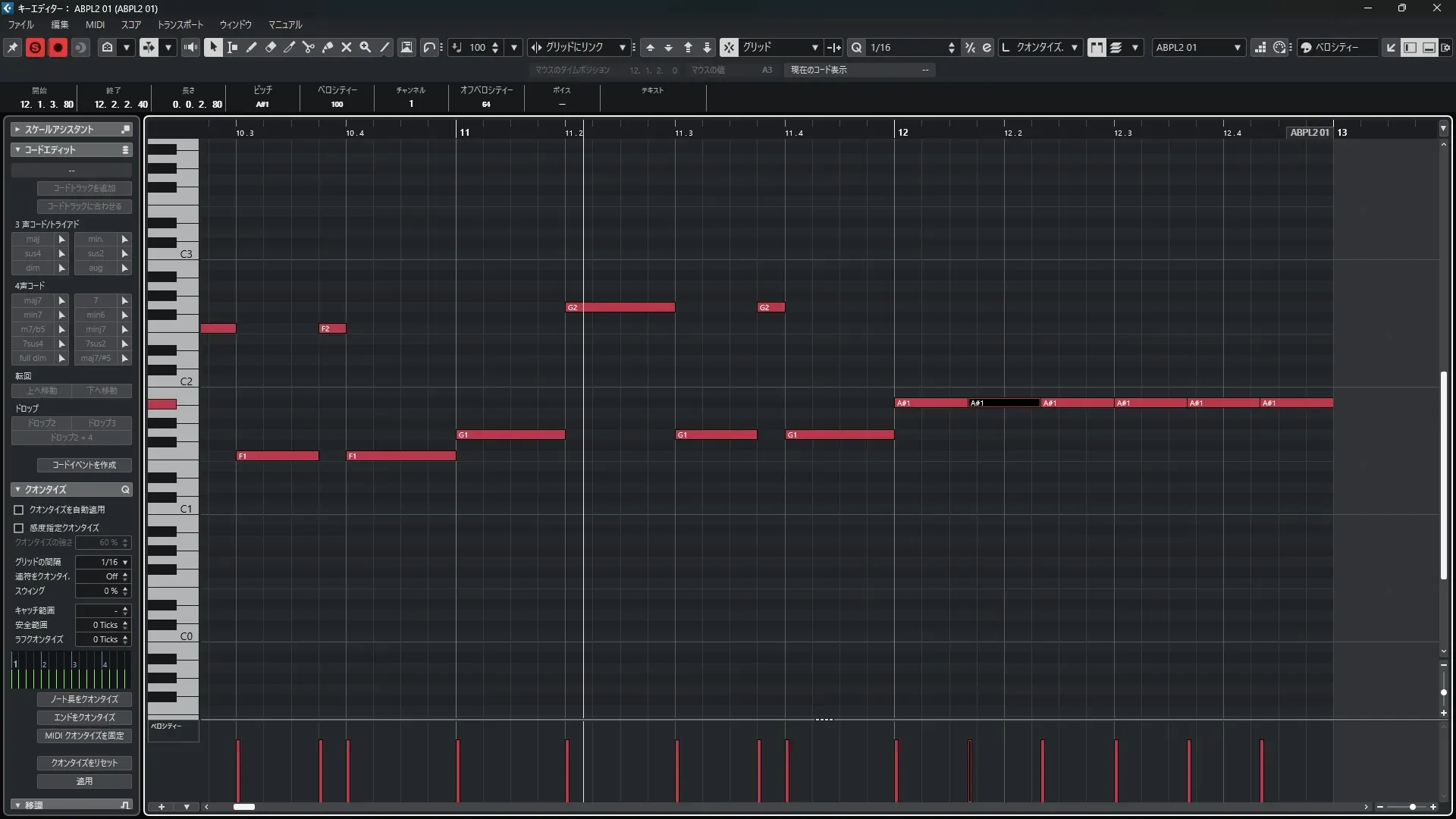Toggle the Solo editor button

(x=35, y=47)
